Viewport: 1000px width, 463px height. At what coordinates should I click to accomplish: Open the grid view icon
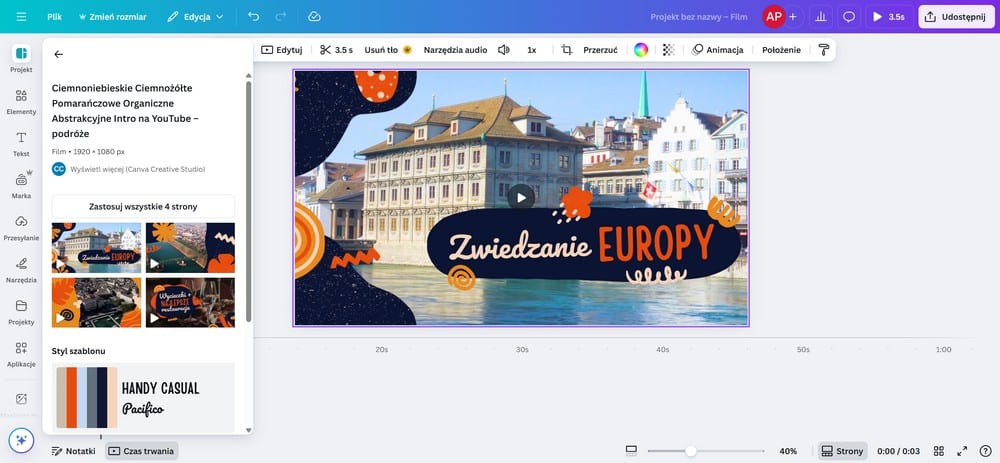coord(939,451)
